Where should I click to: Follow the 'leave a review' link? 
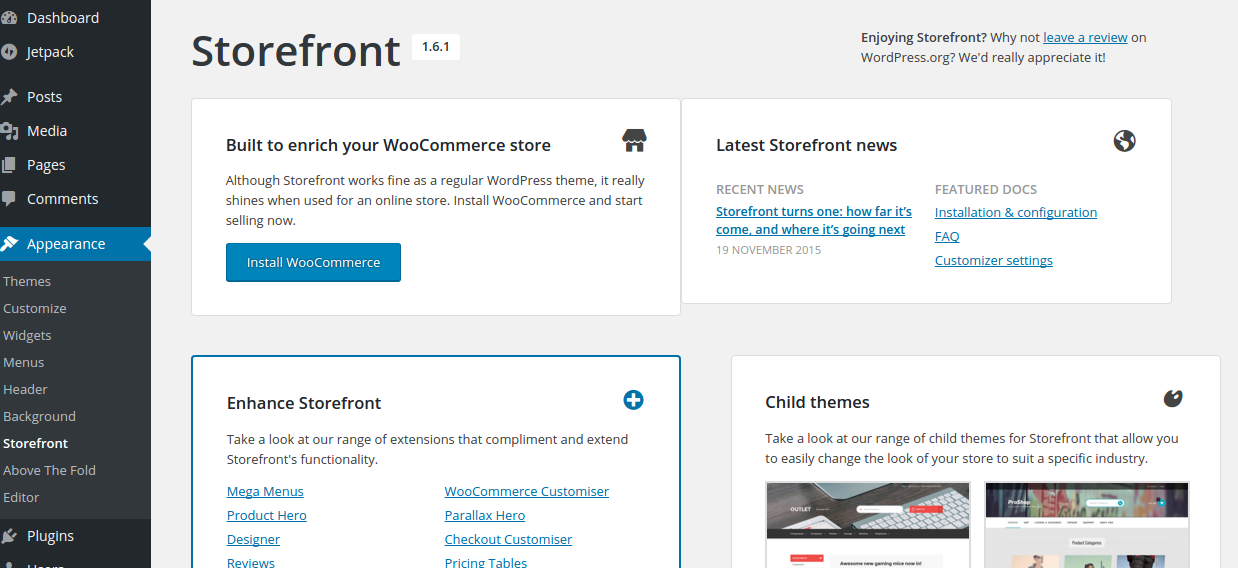[1085, 38]
